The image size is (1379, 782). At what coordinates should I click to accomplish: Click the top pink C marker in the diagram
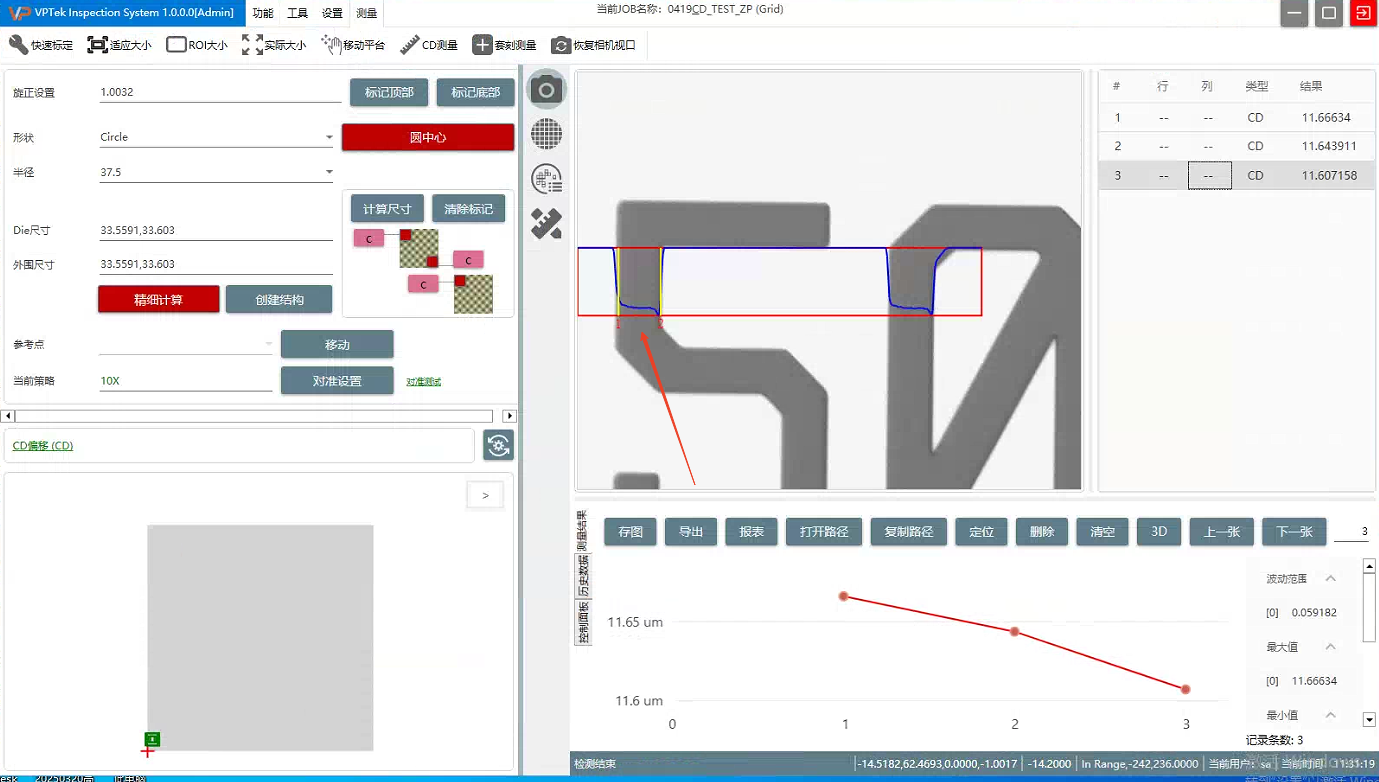coord(369,238)
